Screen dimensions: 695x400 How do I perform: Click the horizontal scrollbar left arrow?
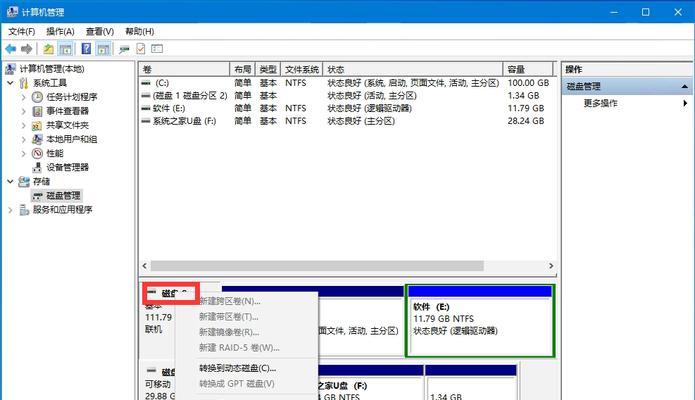(x=144, y=266)
